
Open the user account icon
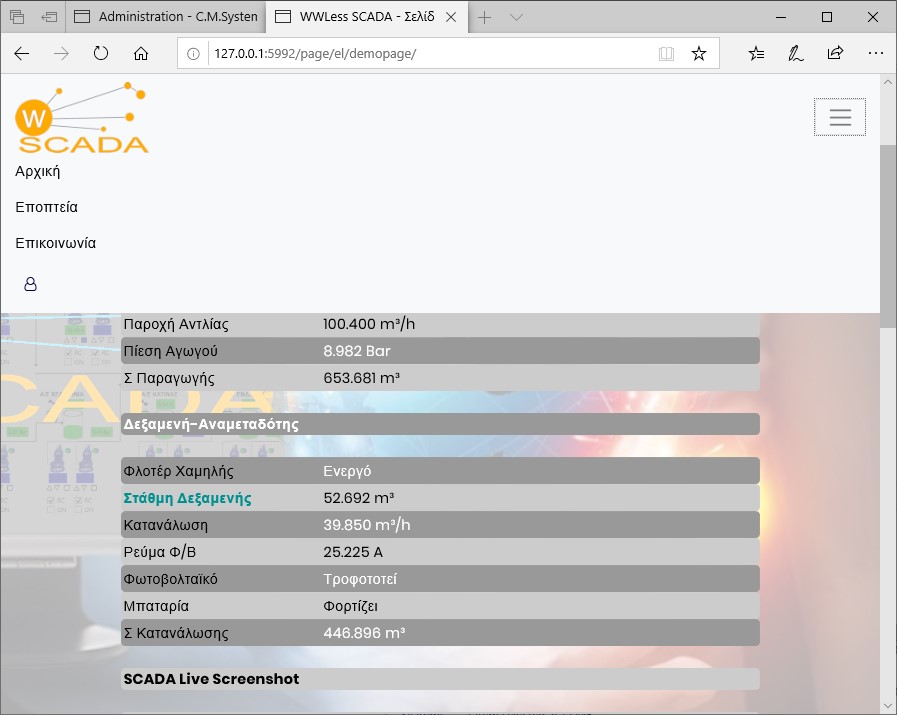pos(30,285)
